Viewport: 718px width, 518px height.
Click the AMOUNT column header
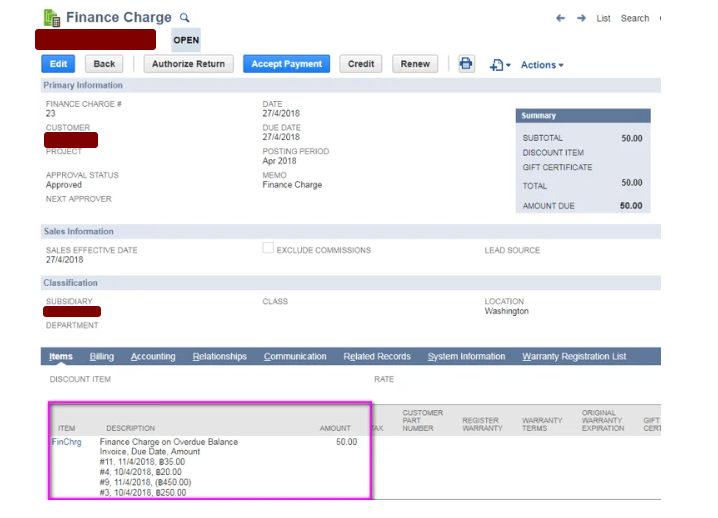335,428
